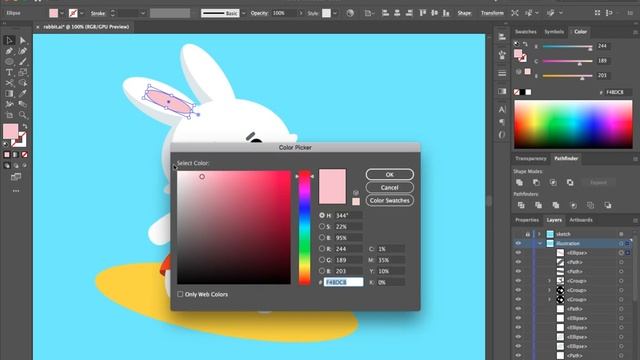This screenshot has height=360, width=640.
Task: Open the graphic Style dropdown
Action: (x=335, y=13)
